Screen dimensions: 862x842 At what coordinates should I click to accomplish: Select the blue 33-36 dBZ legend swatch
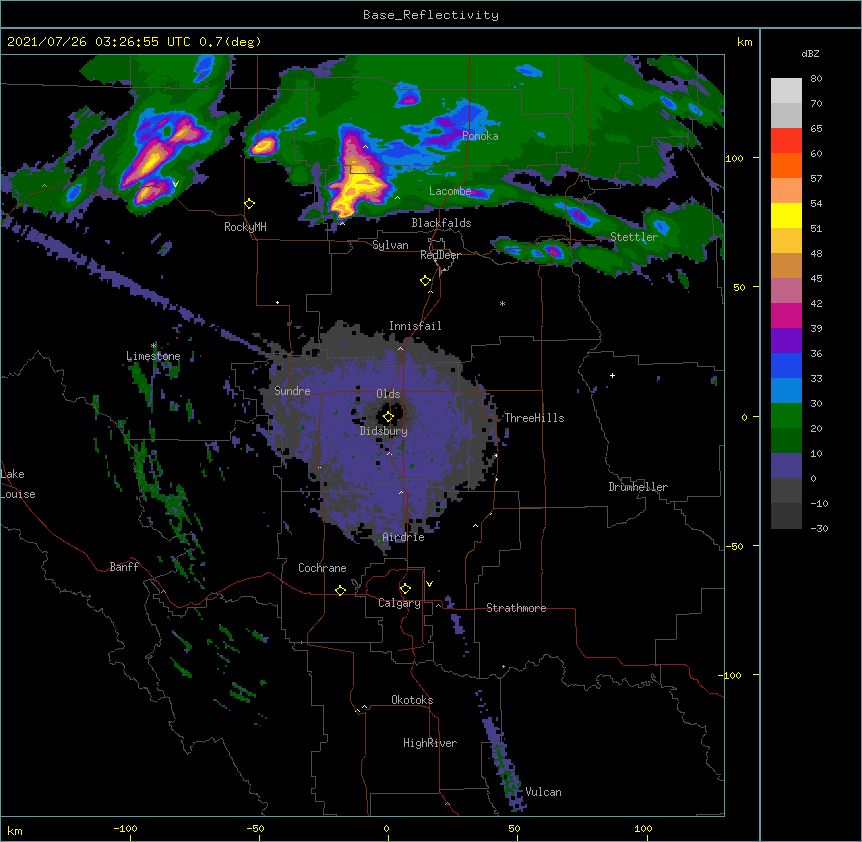click(786, 365)
